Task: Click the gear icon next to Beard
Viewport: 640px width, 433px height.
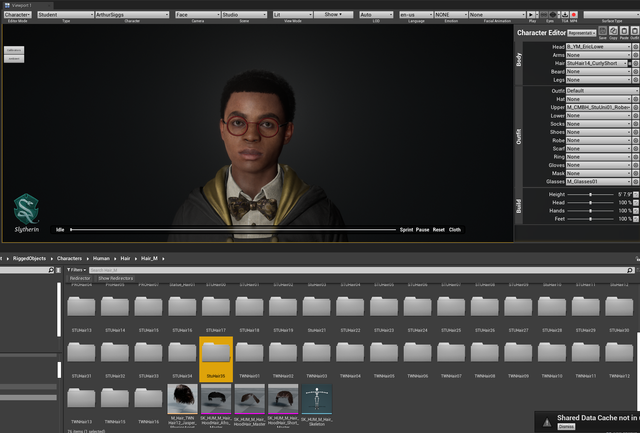Action: (636, 71)
